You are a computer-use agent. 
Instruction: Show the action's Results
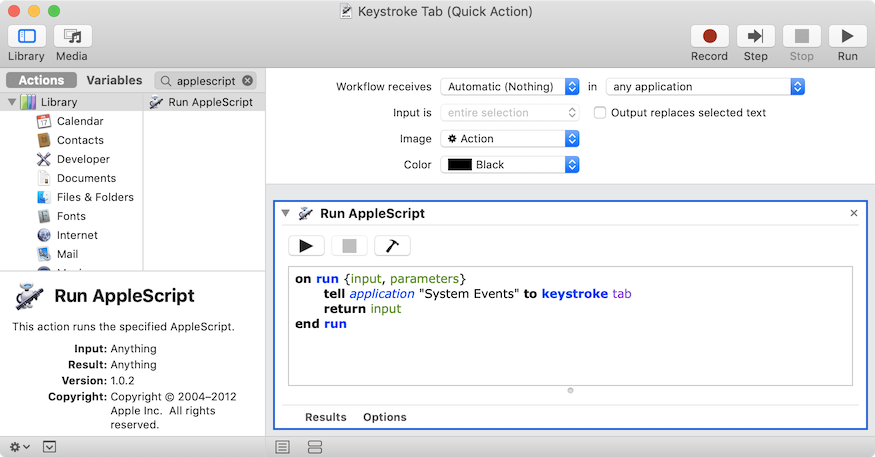point(326,417)
